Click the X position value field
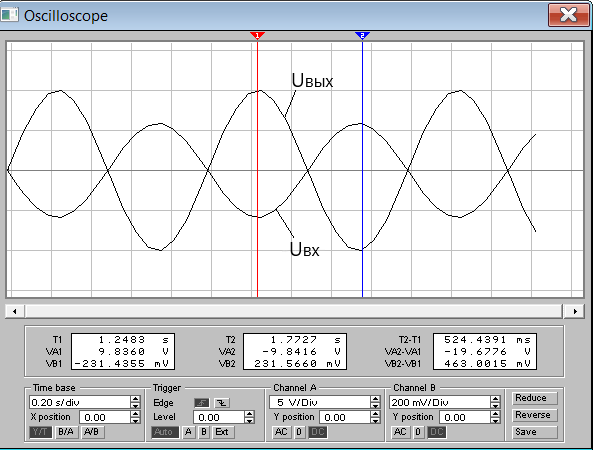 (105, 417)
